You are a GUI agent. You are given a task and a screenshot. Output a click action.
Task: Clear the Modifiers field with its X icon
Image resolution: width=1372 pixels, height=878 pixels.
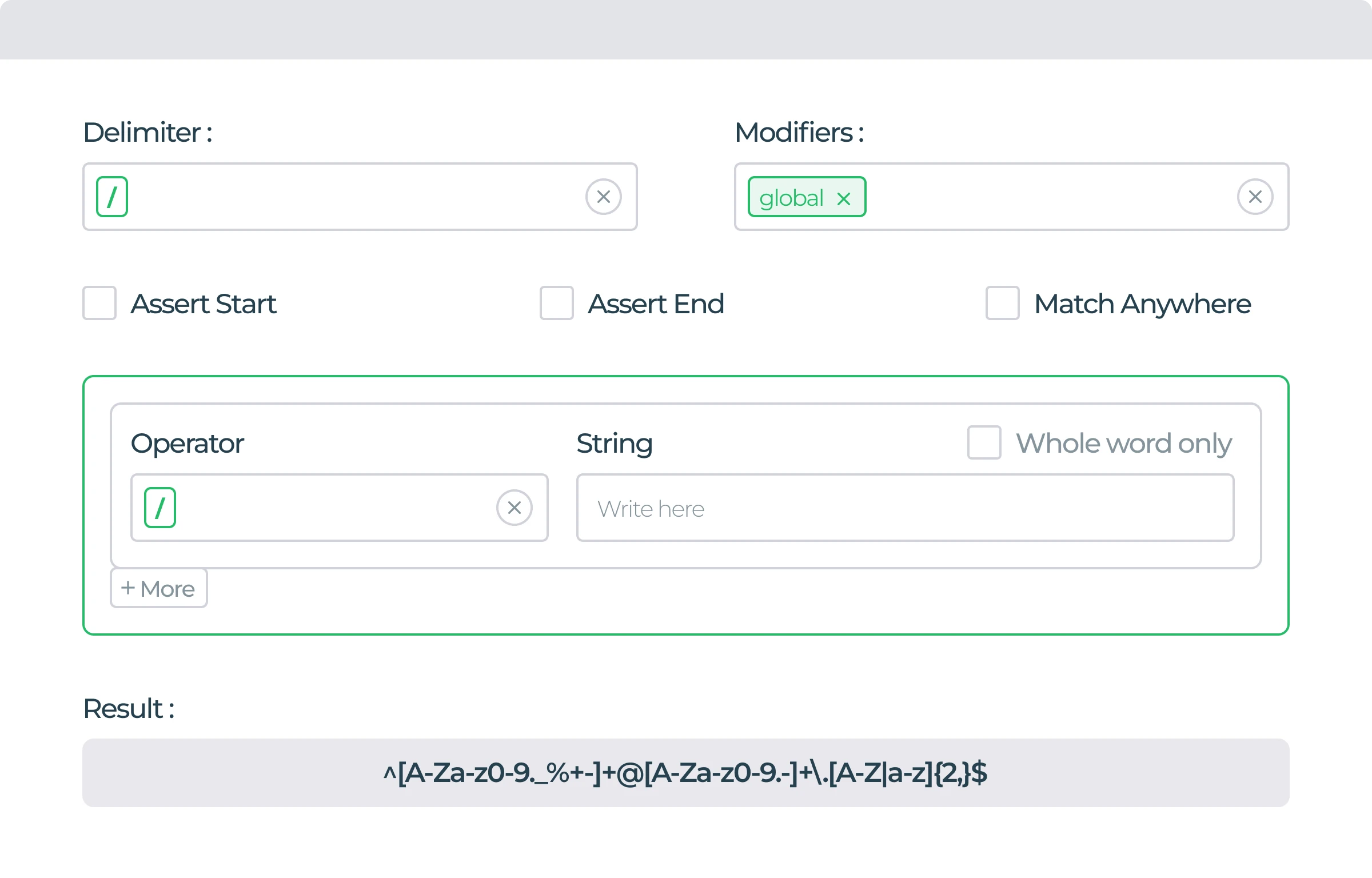(1255, 197)
